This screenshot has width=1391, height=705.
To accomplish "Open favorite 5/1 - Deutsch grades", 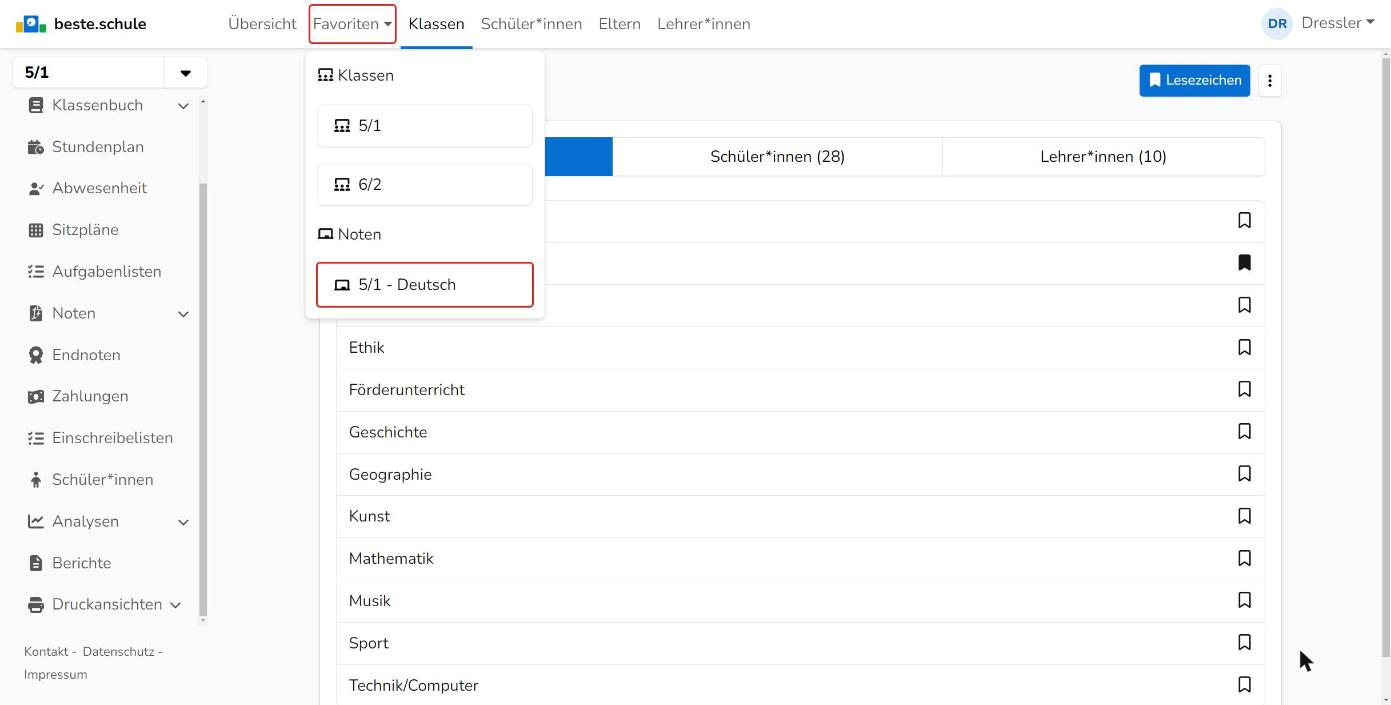I will (425, 285).
